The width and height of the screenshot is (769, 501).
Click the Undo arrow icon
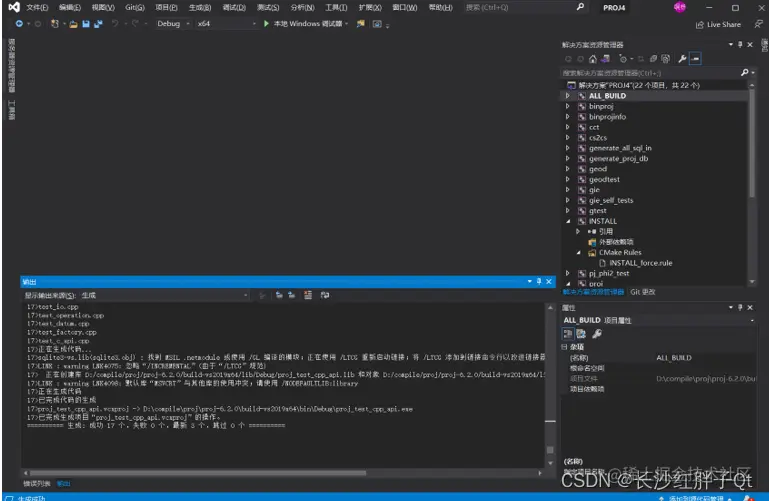click(114, 24)
